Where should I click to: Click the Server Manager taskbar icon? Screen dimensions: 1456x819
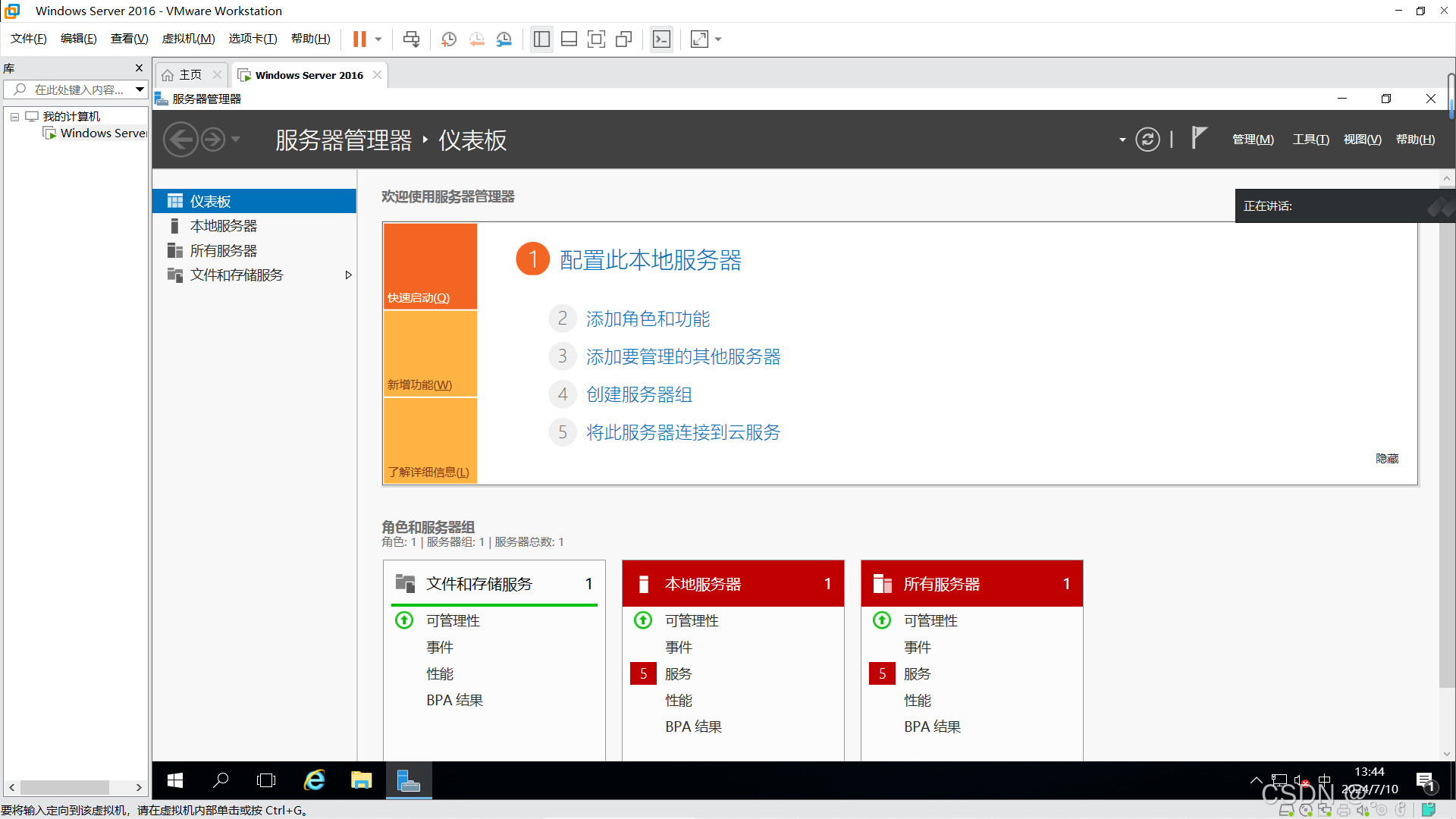[409, 780]
